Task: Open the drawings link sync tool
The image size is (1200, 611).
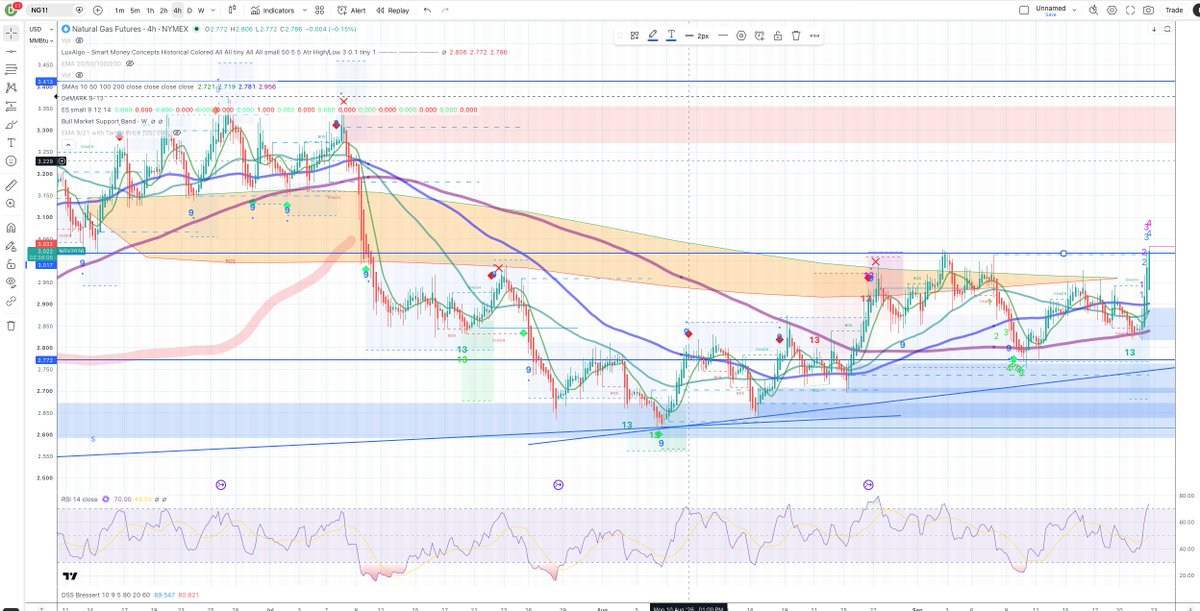Action: pyautogui.click(x=12, y=301)
